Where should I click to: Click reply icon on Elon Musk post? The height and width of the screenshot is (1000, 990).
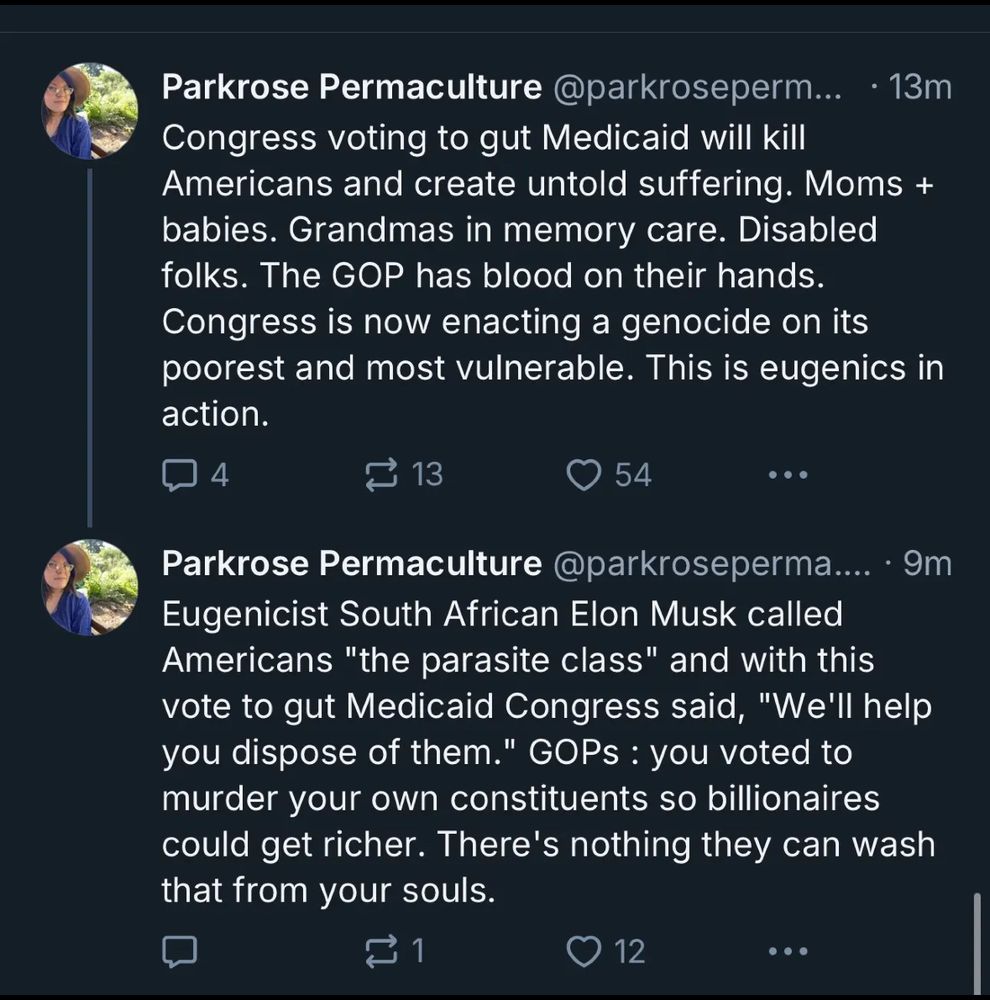[x=179, y=950]
